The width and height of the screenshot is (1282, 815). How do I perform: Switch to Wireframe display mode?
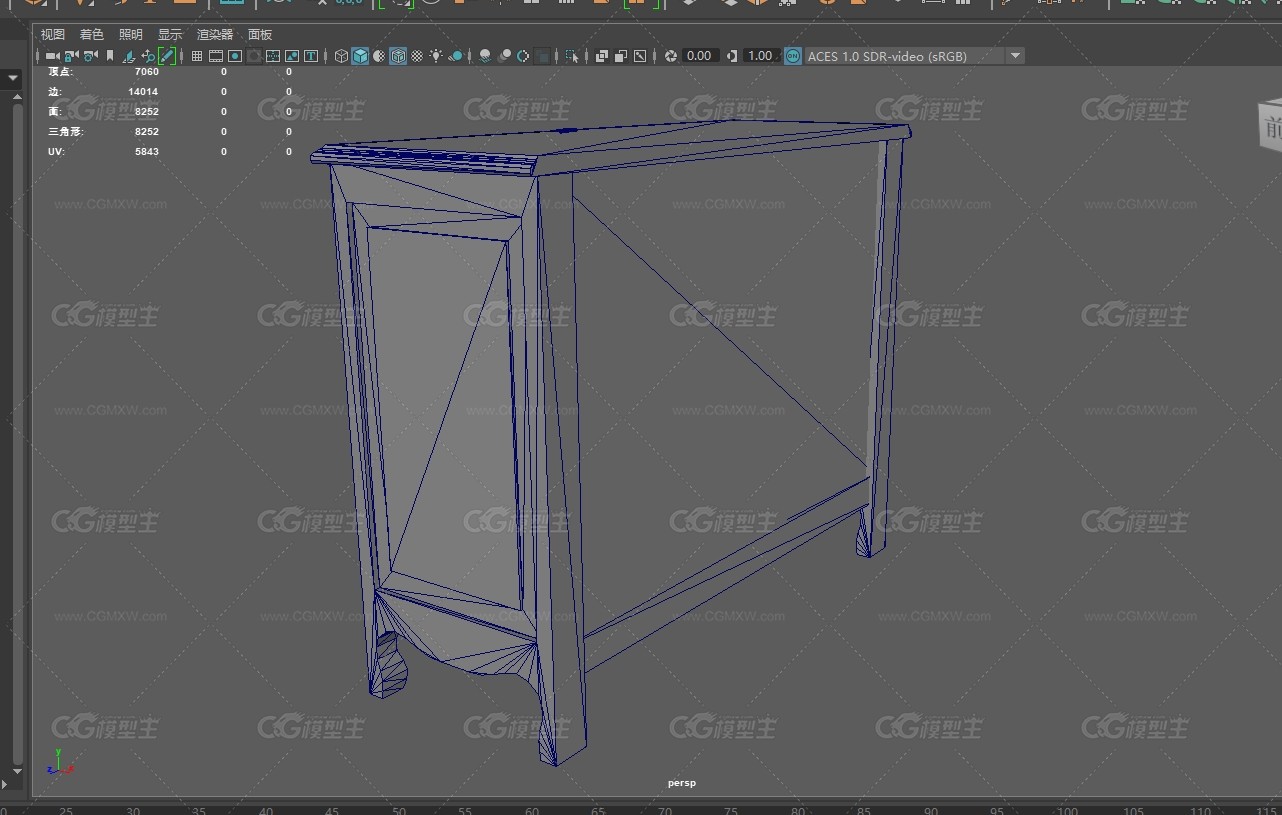pyautogui.click(x=341, y=56)
